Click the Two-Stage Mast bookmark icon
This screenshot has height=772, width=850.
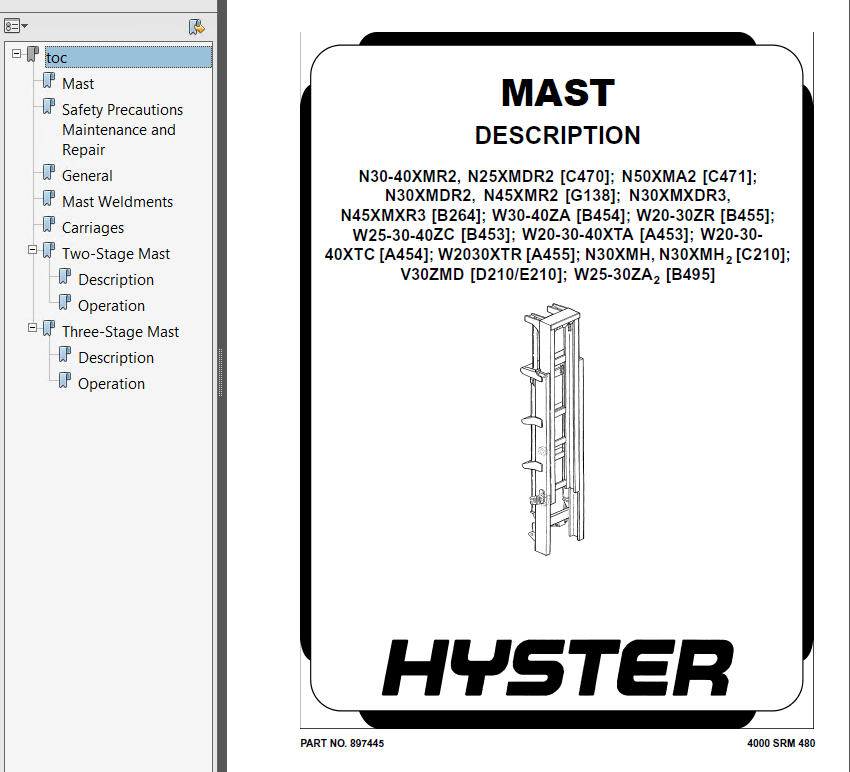[x=49, y=250]
